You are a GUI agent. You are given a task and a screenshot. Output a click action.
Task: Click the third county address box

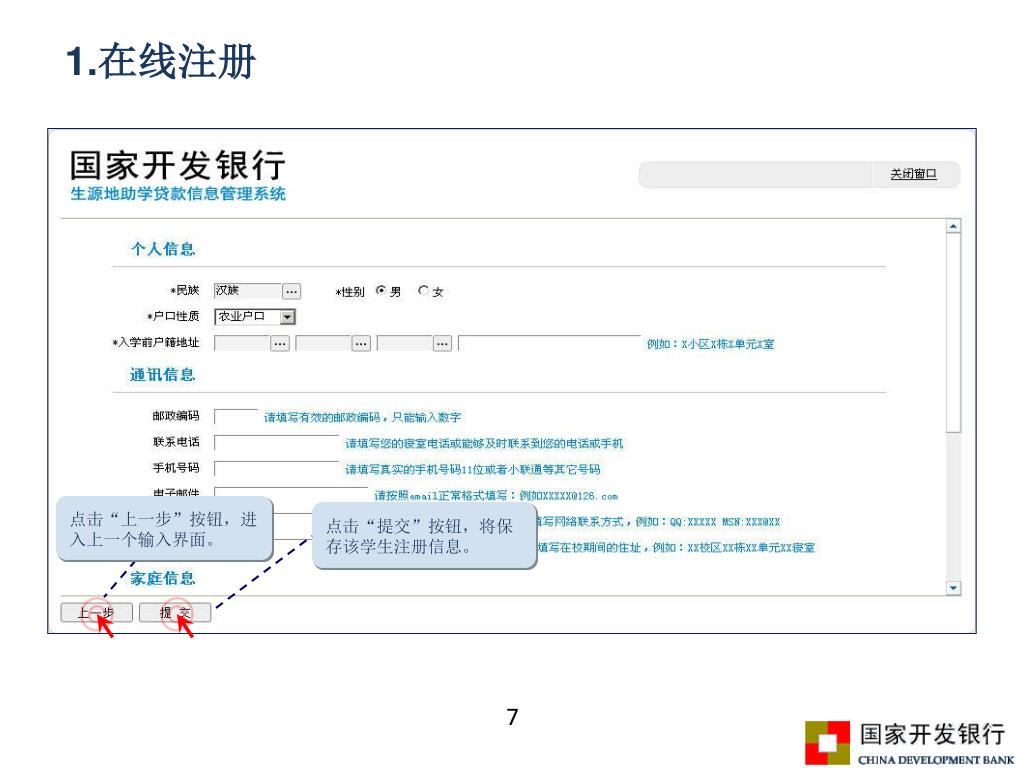405,344
